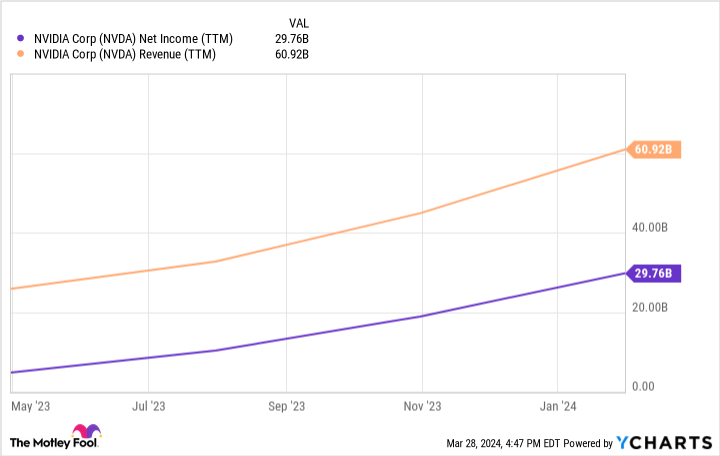This screenshot has height=456, width=720.
Task: Click the purple Net Income legend dot
Action: (x=22, y=38)
